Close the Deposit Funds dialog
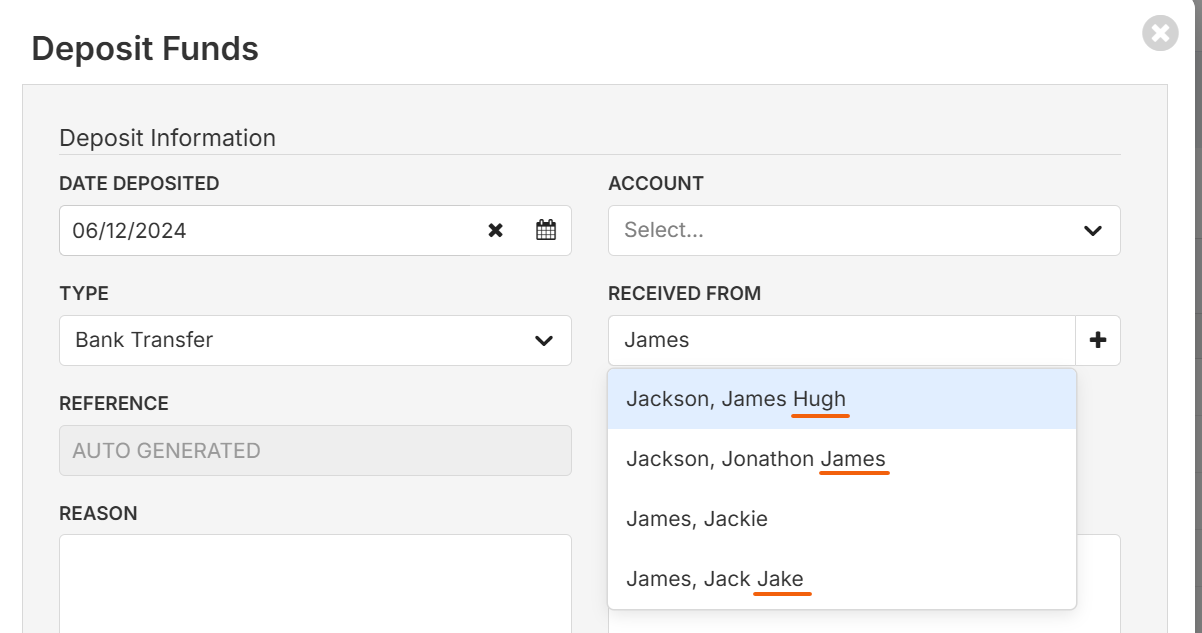The image size is (1202, 633). (x=1160, y=33)
